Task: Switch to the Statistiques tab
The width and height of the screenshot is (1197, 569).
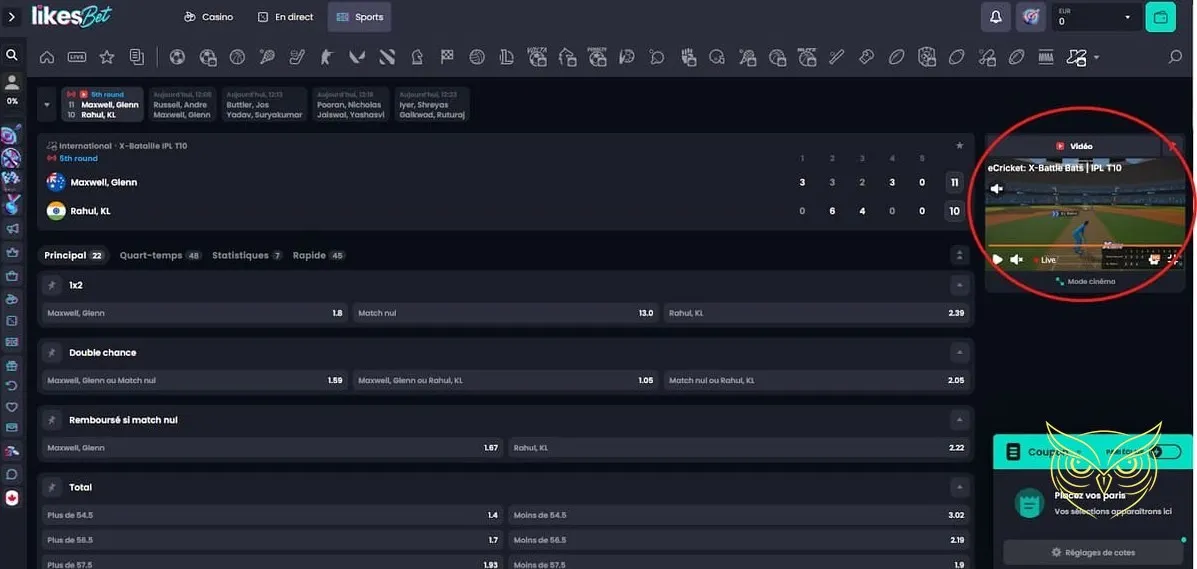Action: (240, 256)
